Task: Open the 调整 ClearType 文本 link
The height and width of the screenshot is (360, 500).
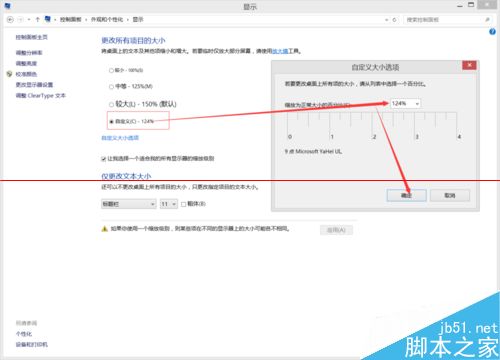Action: tap(40, 96)
